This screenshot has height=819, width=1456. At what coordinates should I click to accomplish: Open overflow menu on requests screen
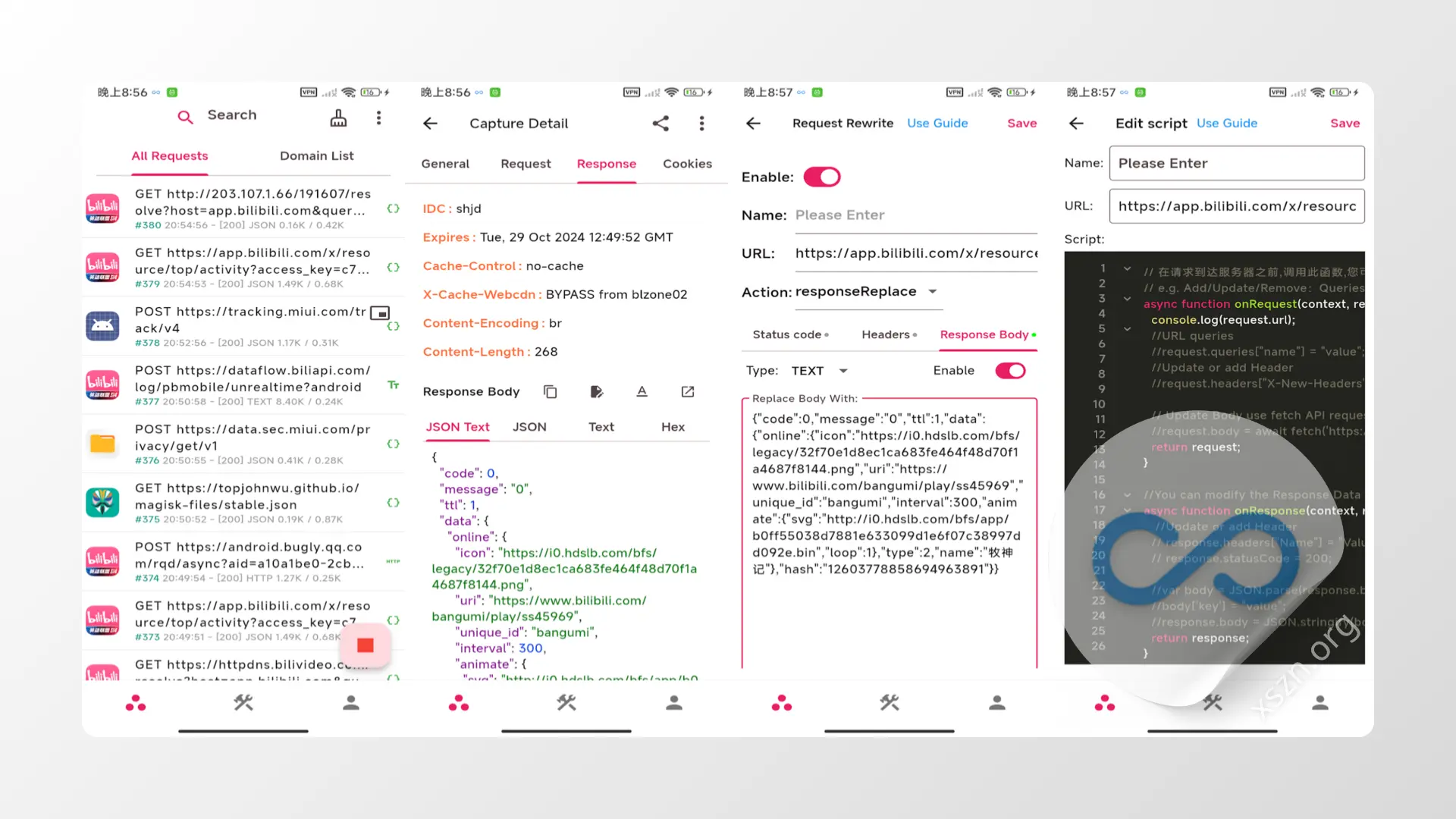click(x=378, y=118)
